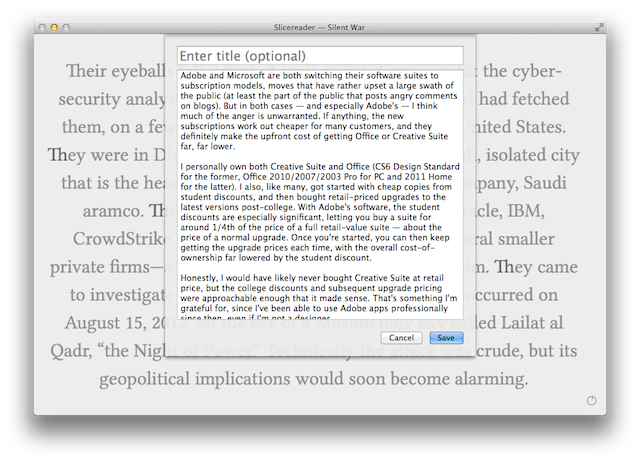Click "isolated city" in the reader text
Image resolution: width=640 pixels, height=462 pixels.
533,155
